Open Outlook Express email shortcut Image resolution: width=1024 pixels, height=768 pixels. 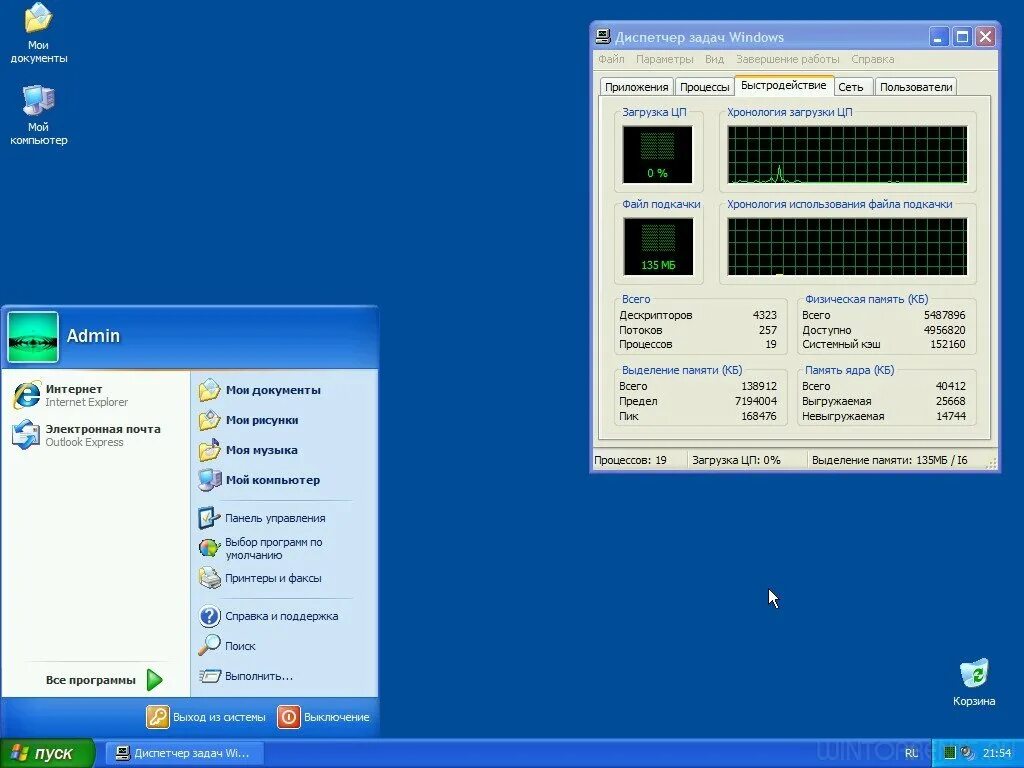pyautogui.click(x=86, y=435)
